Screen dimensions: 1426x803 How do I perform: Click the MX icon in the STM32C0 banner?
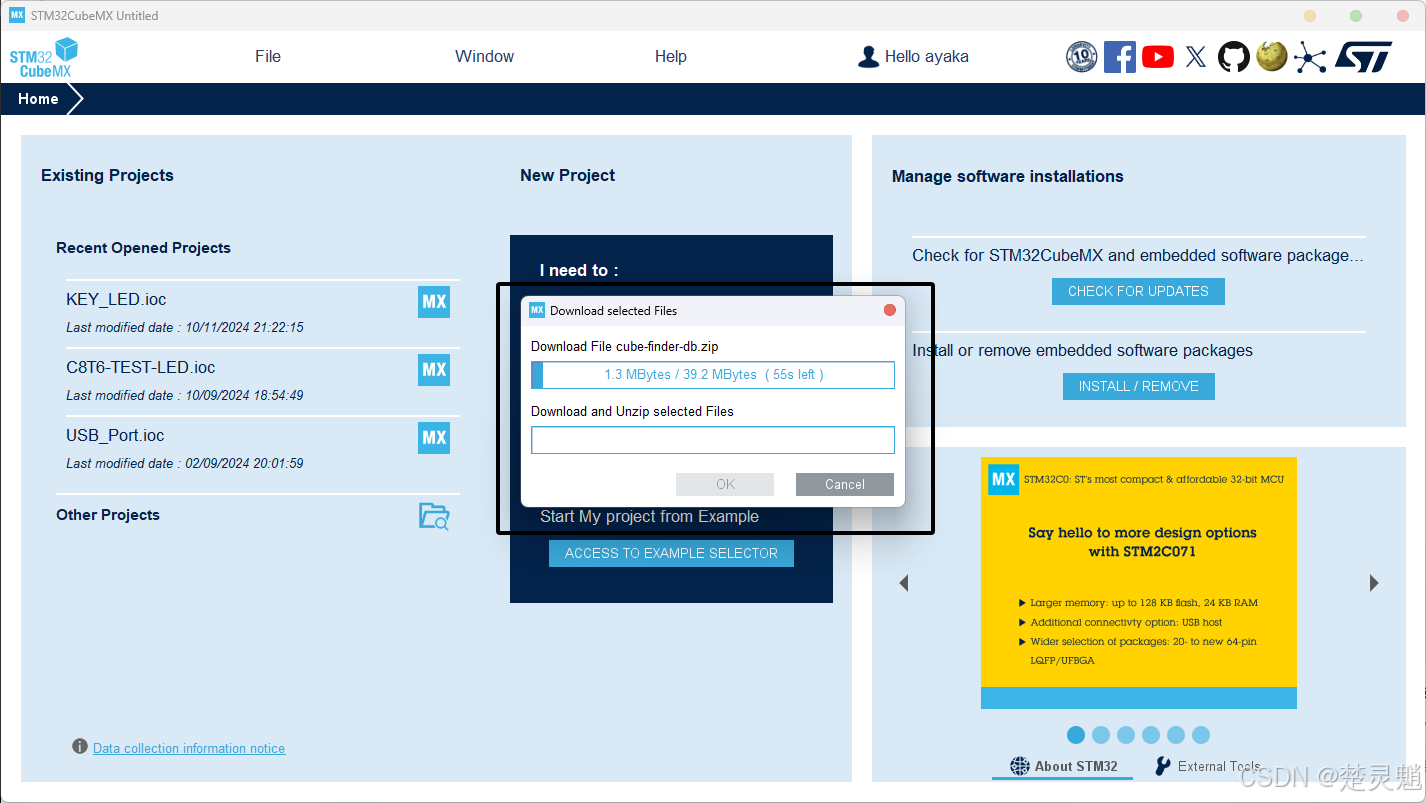(x=1003, y=479)
